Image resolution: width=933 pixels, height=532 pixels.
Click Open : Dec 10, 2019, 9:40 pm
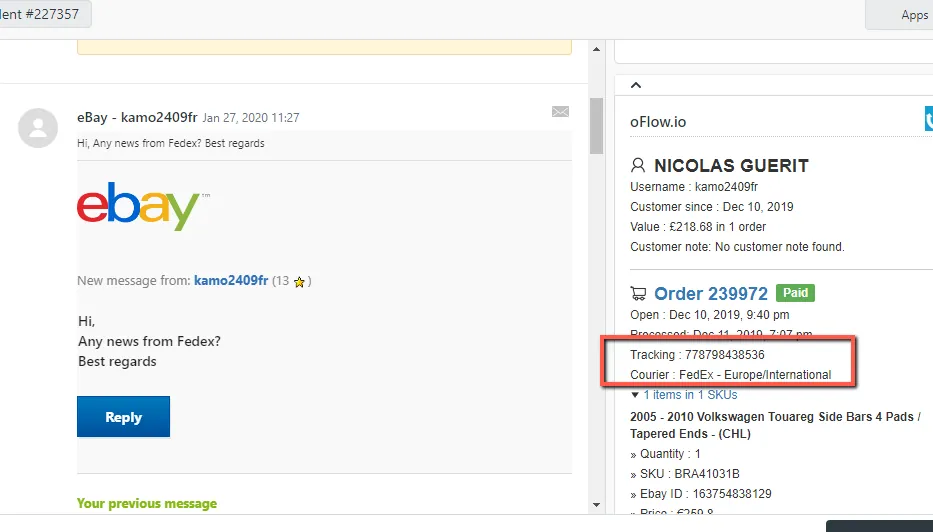click(710, 315)
